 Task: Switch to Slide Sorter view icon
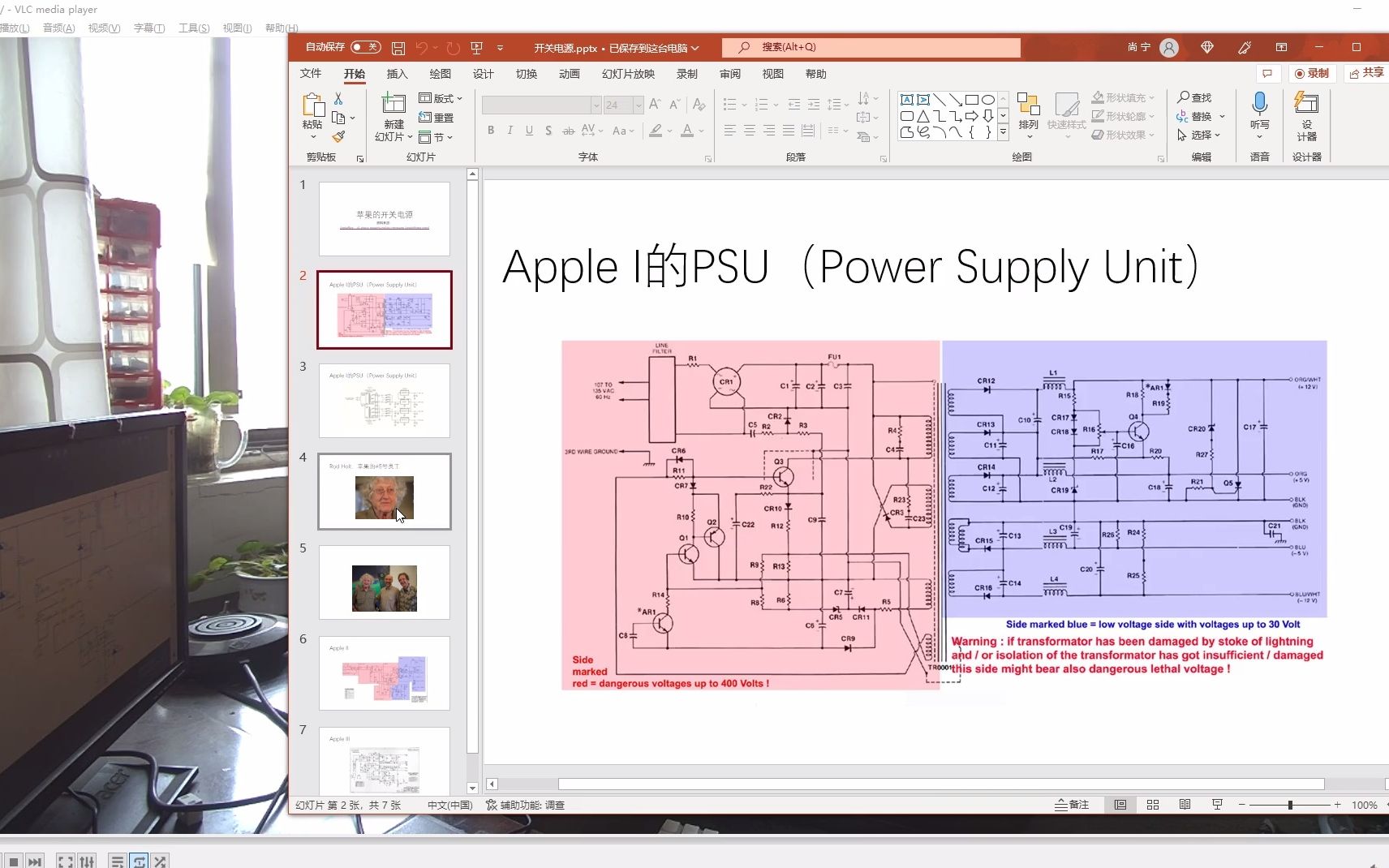coord(1153,805)
